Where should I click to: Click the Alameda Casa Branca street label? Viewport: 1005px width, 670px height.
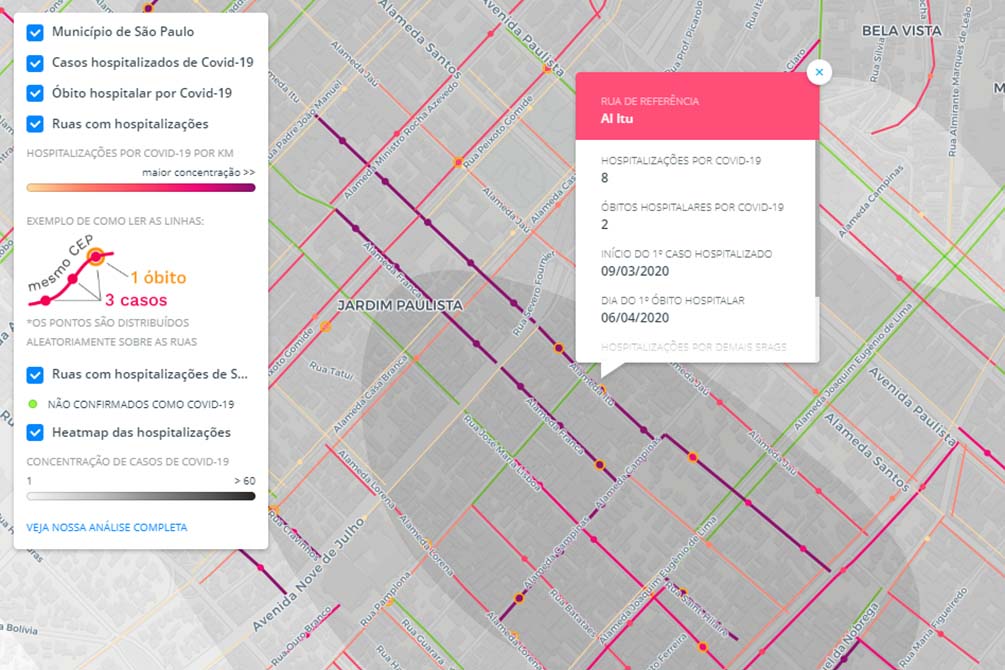point(370,393)
